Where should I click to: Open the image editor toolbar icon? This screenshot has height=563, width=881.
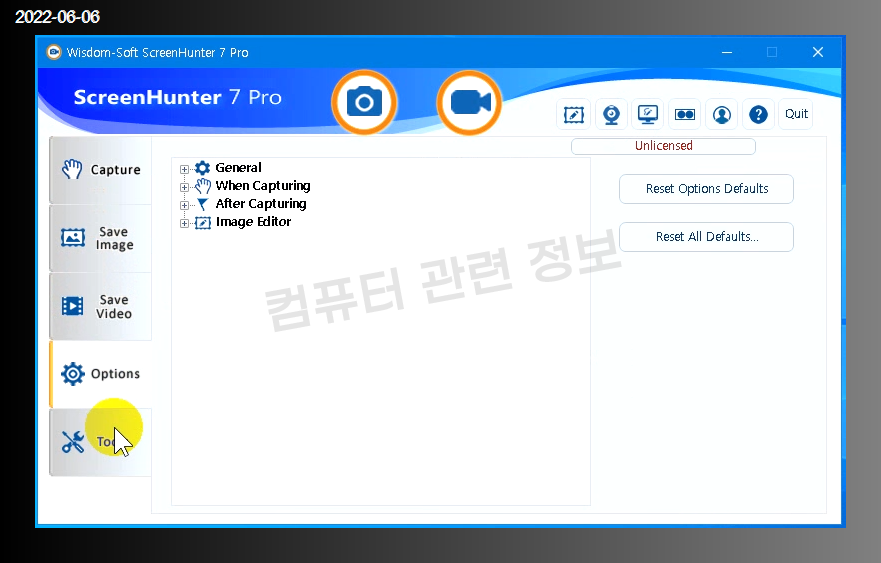coord(574,115)
